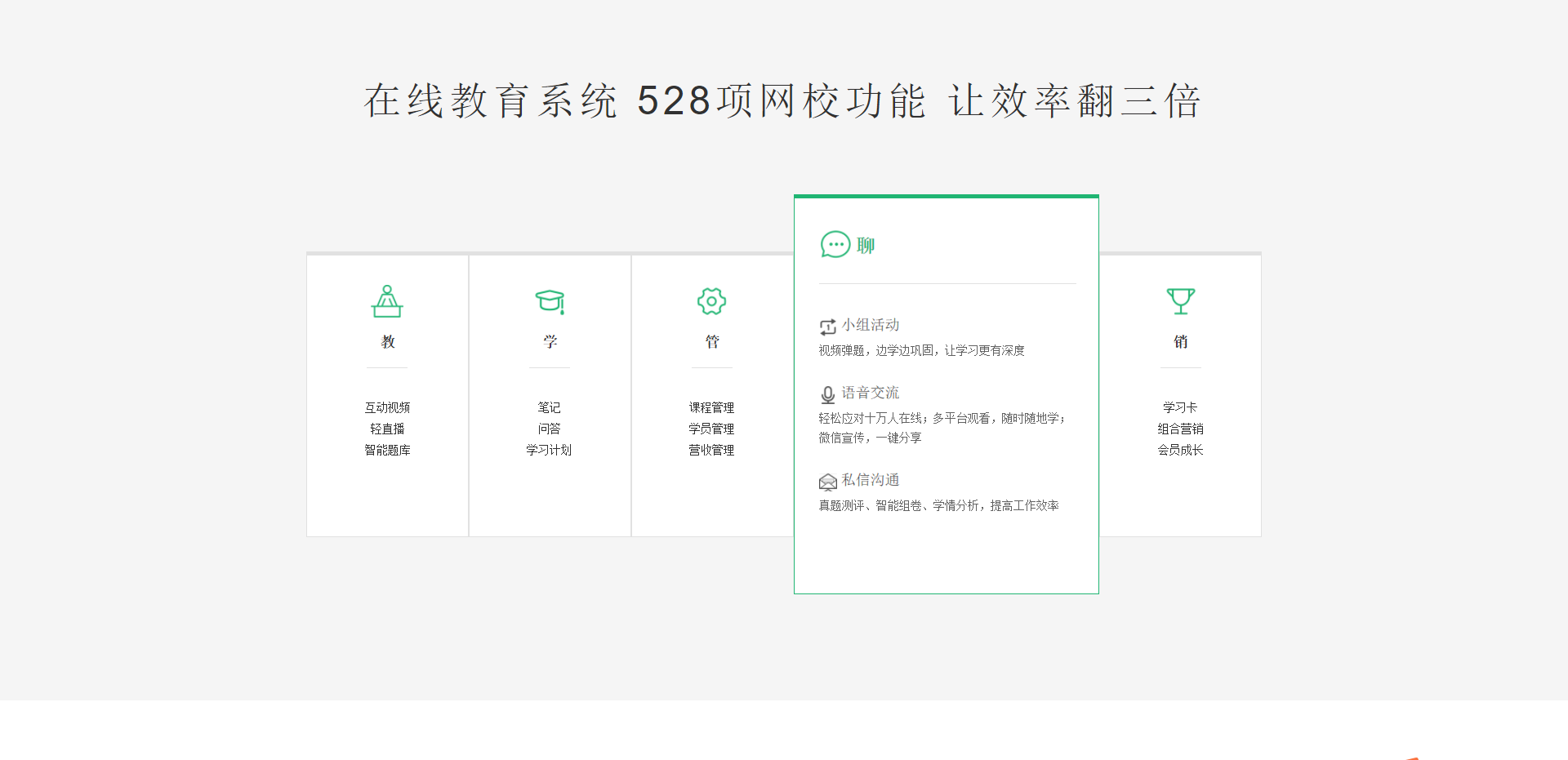Screen dimensions: 1568x760
Task: Open the 营收管理 item
Action: click(x=711, y=450)
